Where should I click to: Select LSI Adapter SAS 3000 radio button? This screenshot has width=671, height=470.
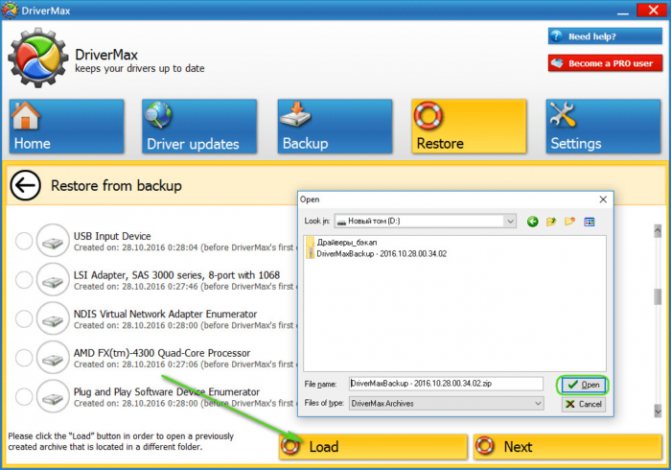point(24,280)
